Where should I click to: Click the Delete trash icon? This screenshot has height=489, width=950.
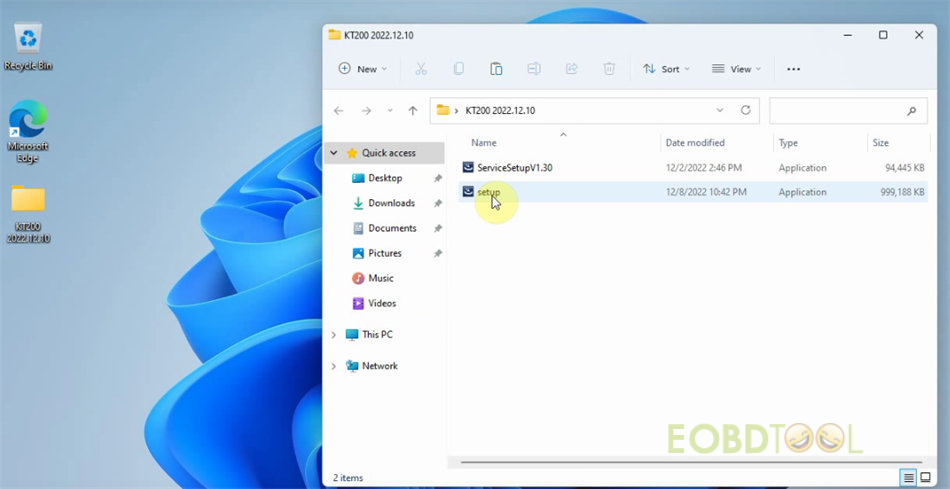pyautogui.click(x=609, y=69)
